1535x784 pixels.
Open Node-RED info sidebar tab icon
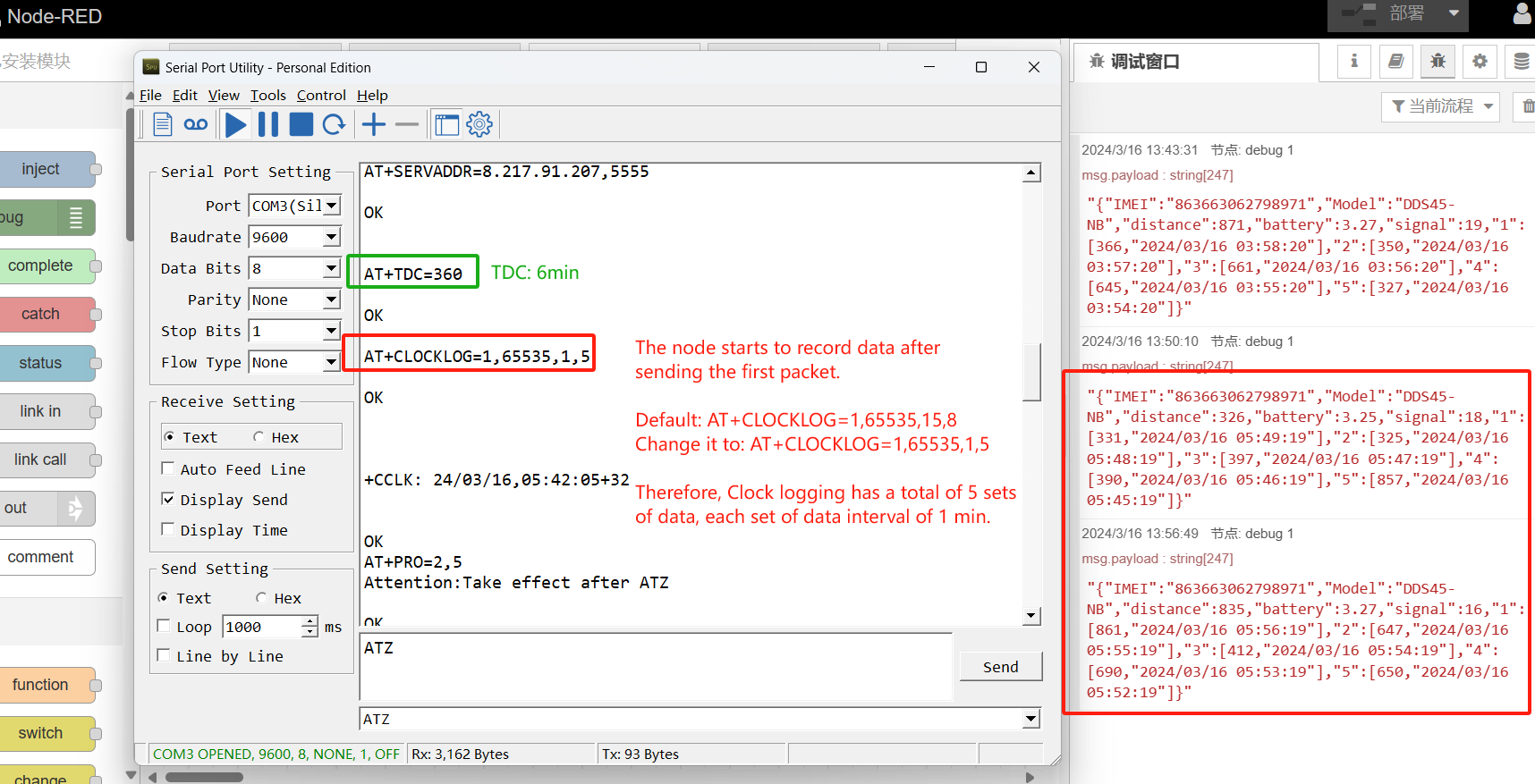[1354, 61]
